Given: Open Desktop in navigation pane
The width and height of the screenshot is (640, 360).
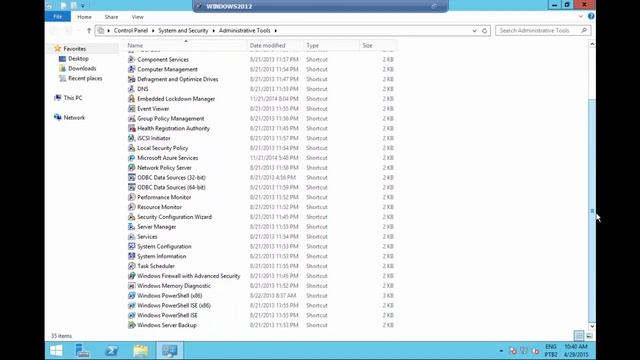Looking at the screenshot, I should pyautogui.click(x=78, y=59).
